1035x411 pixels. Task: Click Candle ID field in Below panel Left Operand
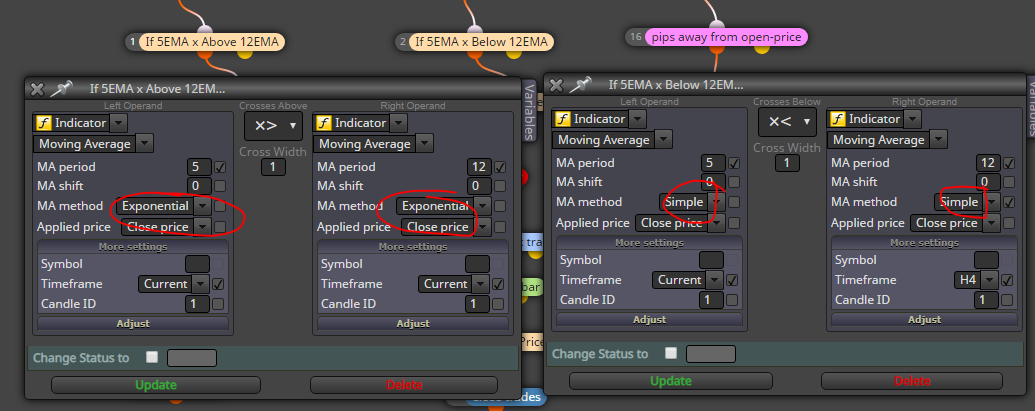[x=712, y=300]
